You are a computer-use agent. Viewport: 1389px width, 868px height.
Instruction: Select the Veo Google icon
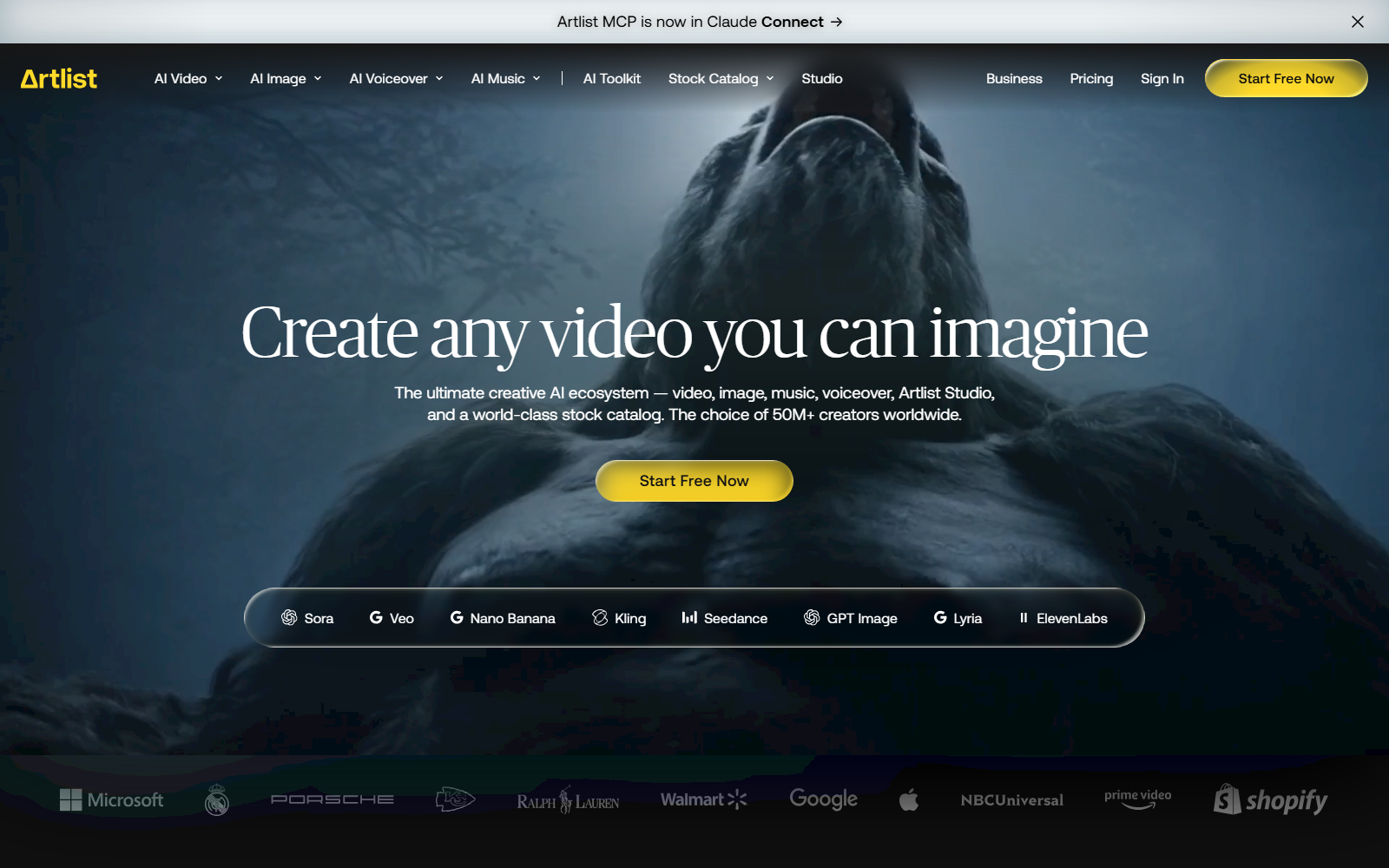pyautogui.click(x=376, y=617)
